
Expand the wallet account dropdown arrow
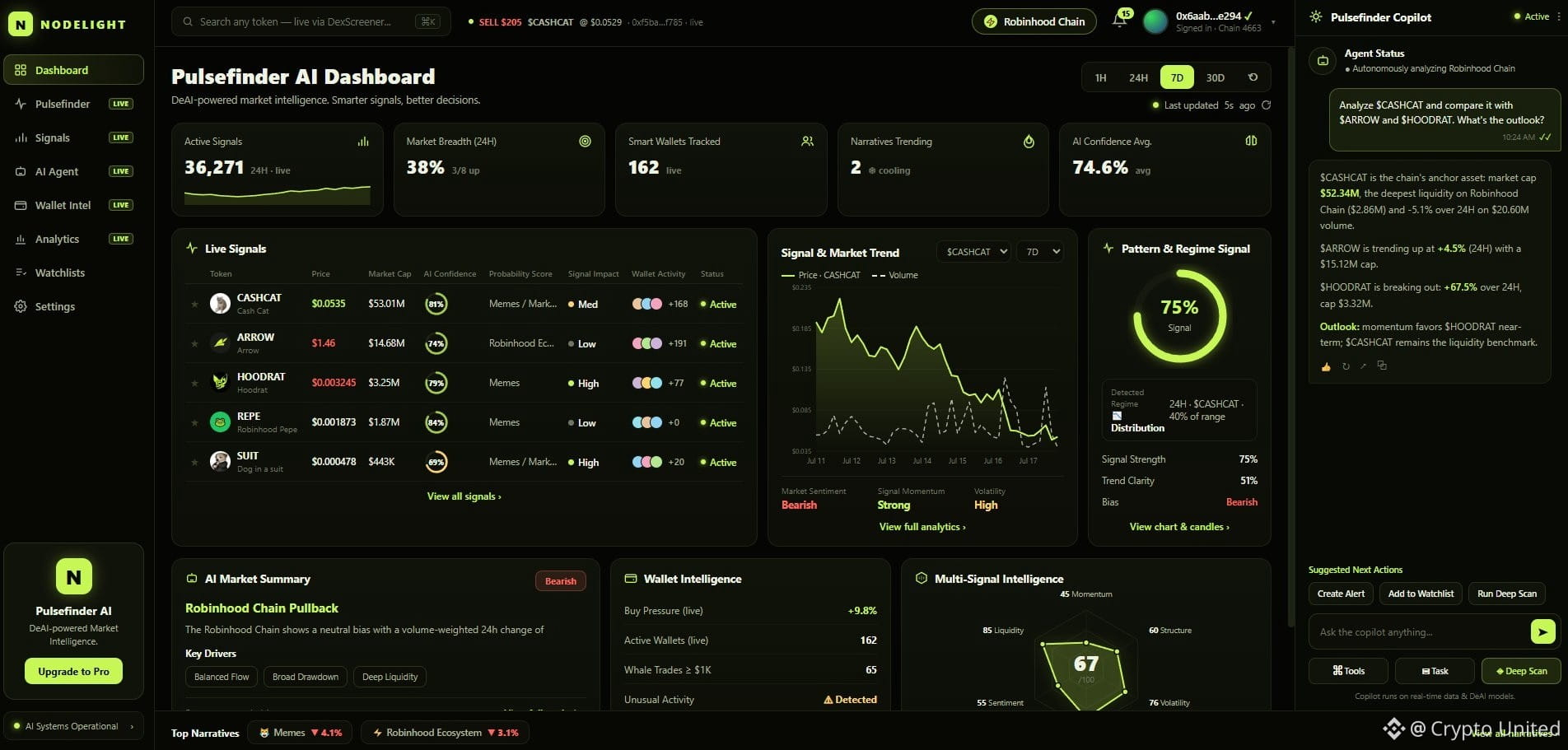pos(1273,22)
